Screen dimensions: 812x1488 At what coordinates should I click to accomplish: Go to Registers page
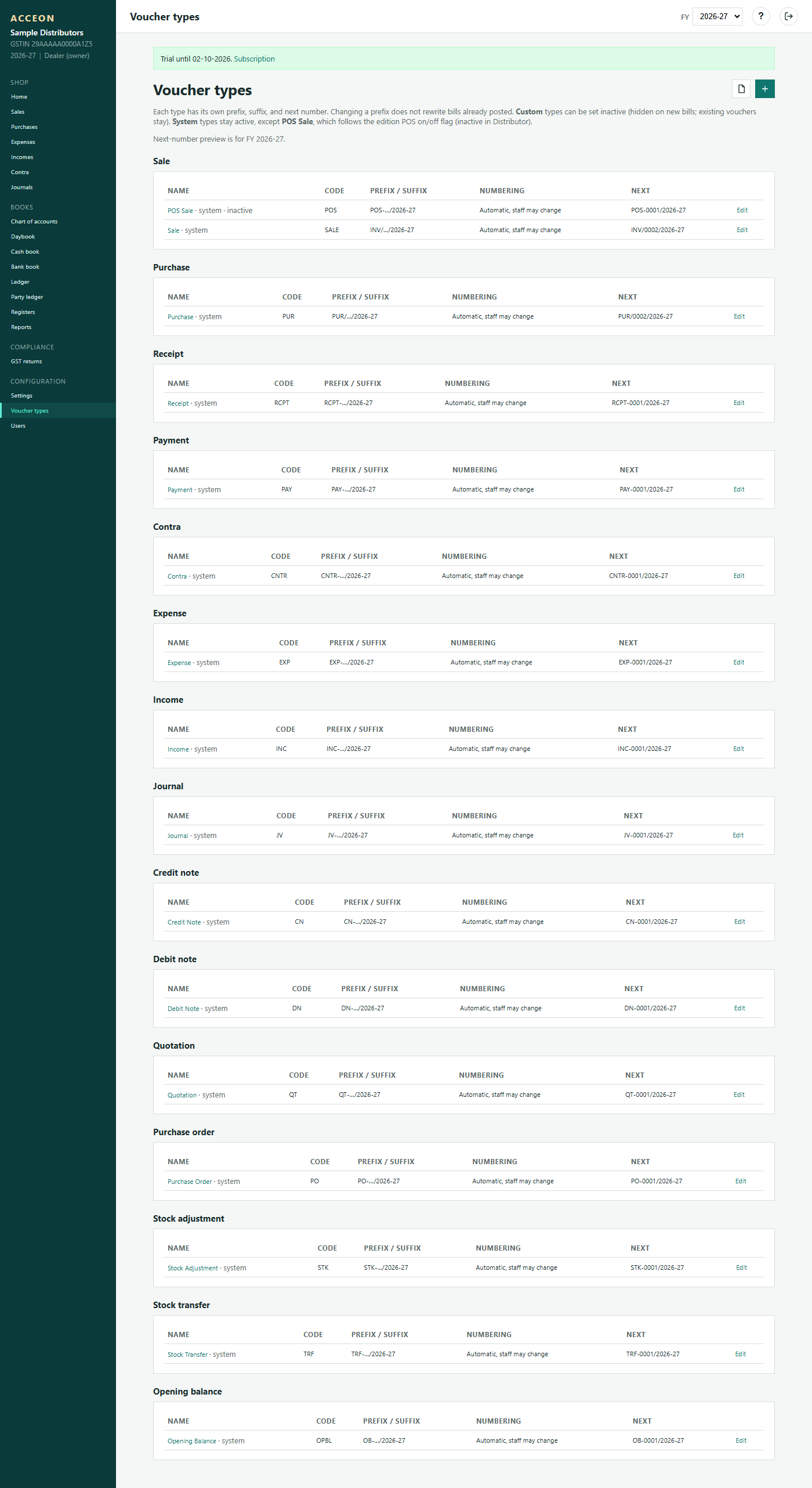[23, 312]
